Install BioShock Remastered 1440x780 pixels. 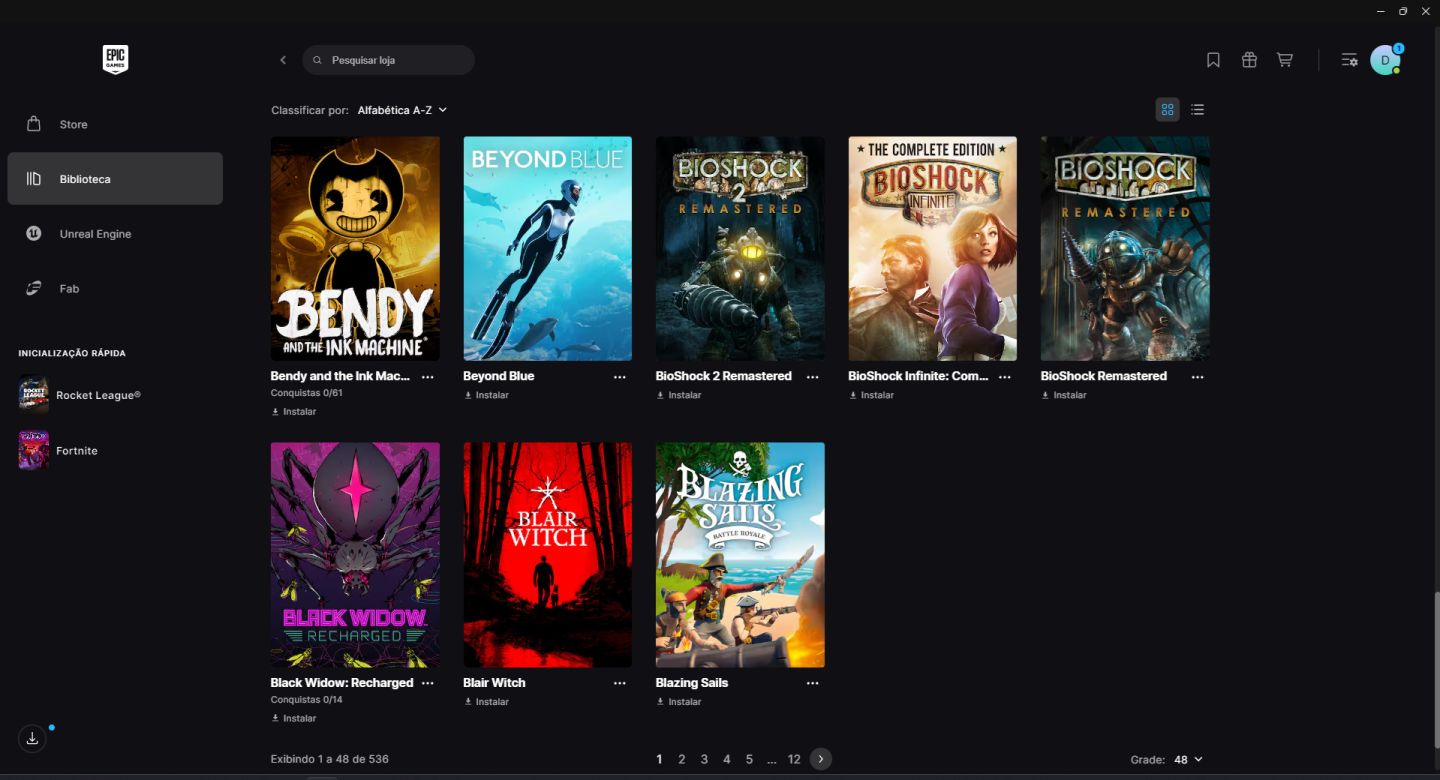1064,395
